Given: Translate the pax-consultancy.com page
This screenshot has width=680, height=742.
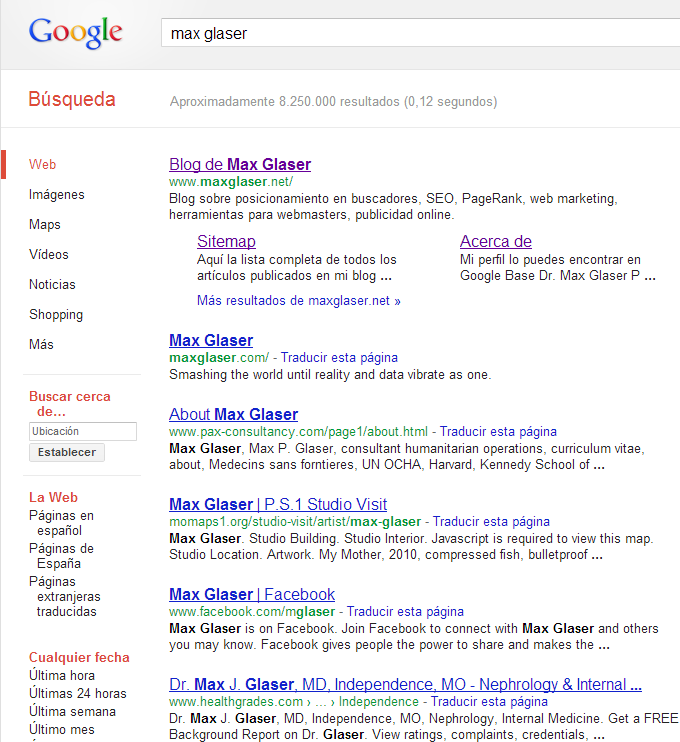Looking at the screenshot, I should pos(498,432).
